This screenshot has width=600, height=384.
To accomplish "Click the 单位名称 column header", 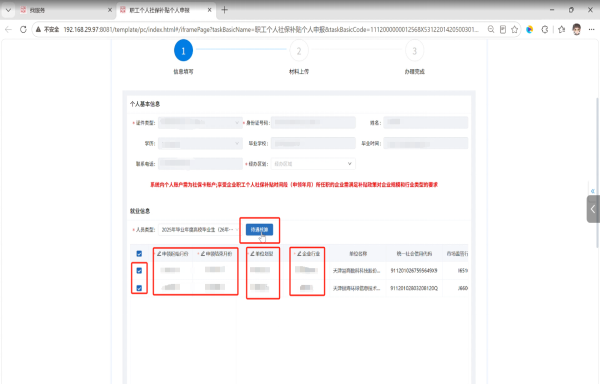I will 358,254.
